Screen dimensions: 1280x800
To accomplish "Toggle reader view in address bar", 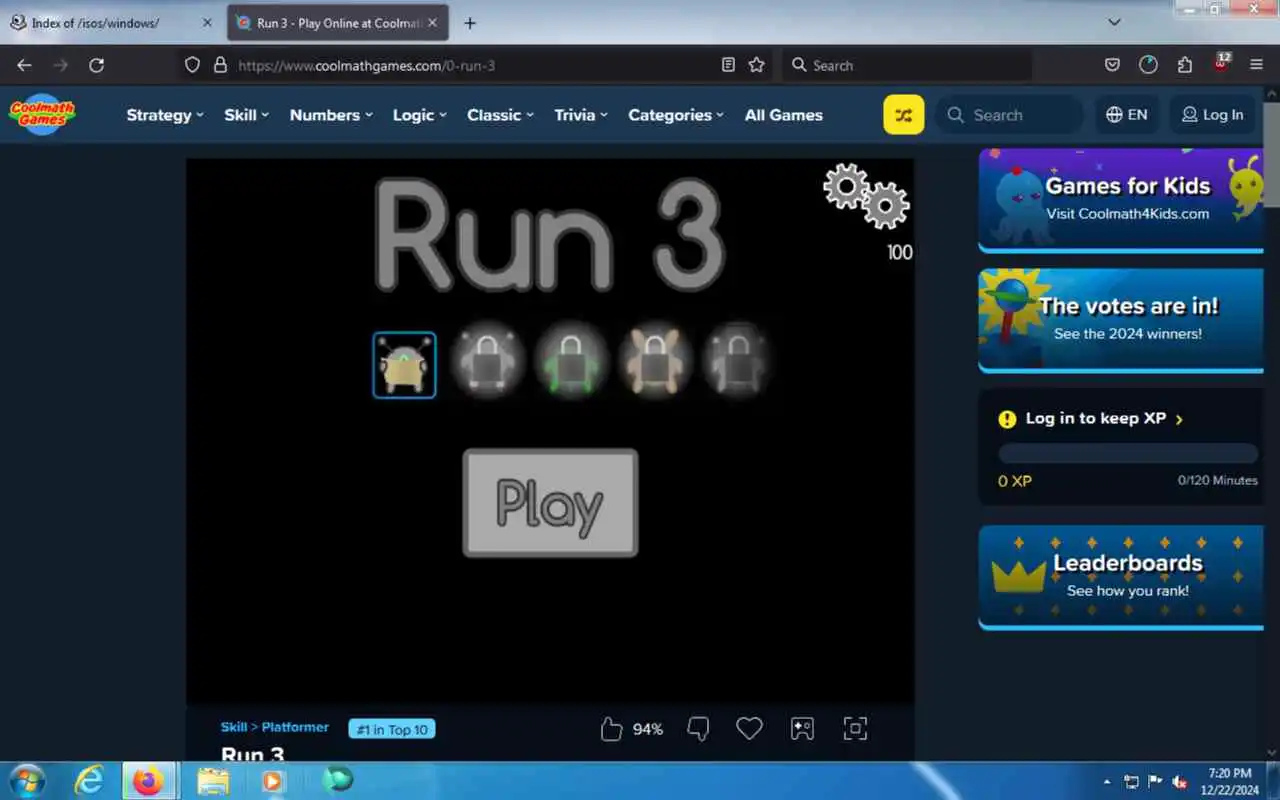I will pos(728,65).
